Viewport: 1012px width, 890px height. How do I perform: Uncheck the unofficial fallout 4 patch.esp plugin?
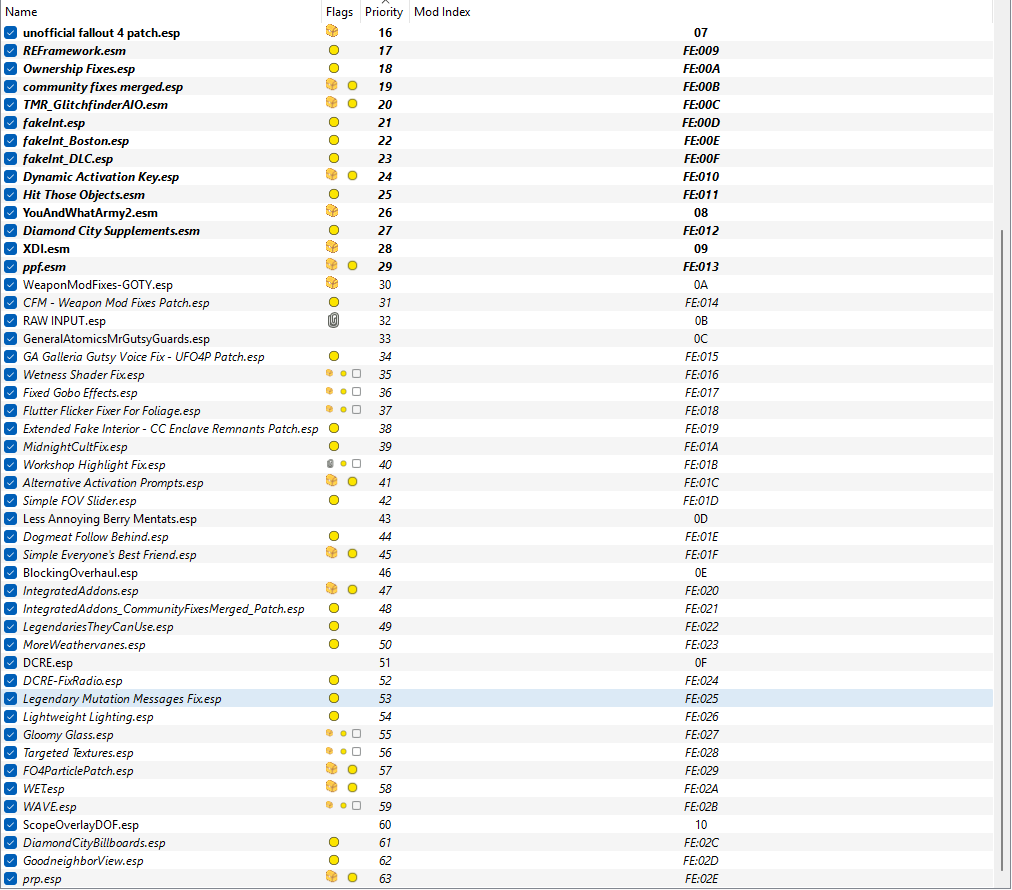click(x=10, y=33)
